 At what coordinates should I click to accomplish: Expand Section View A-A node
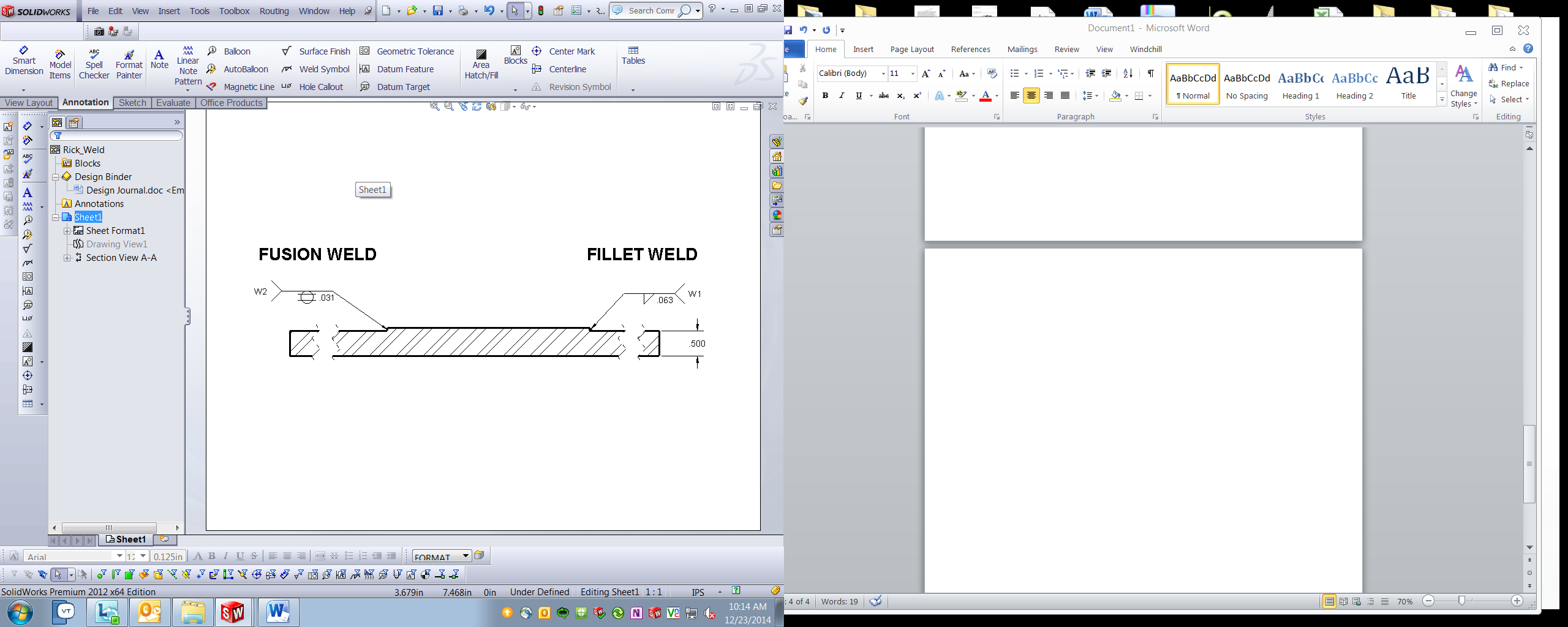point(67,258)
